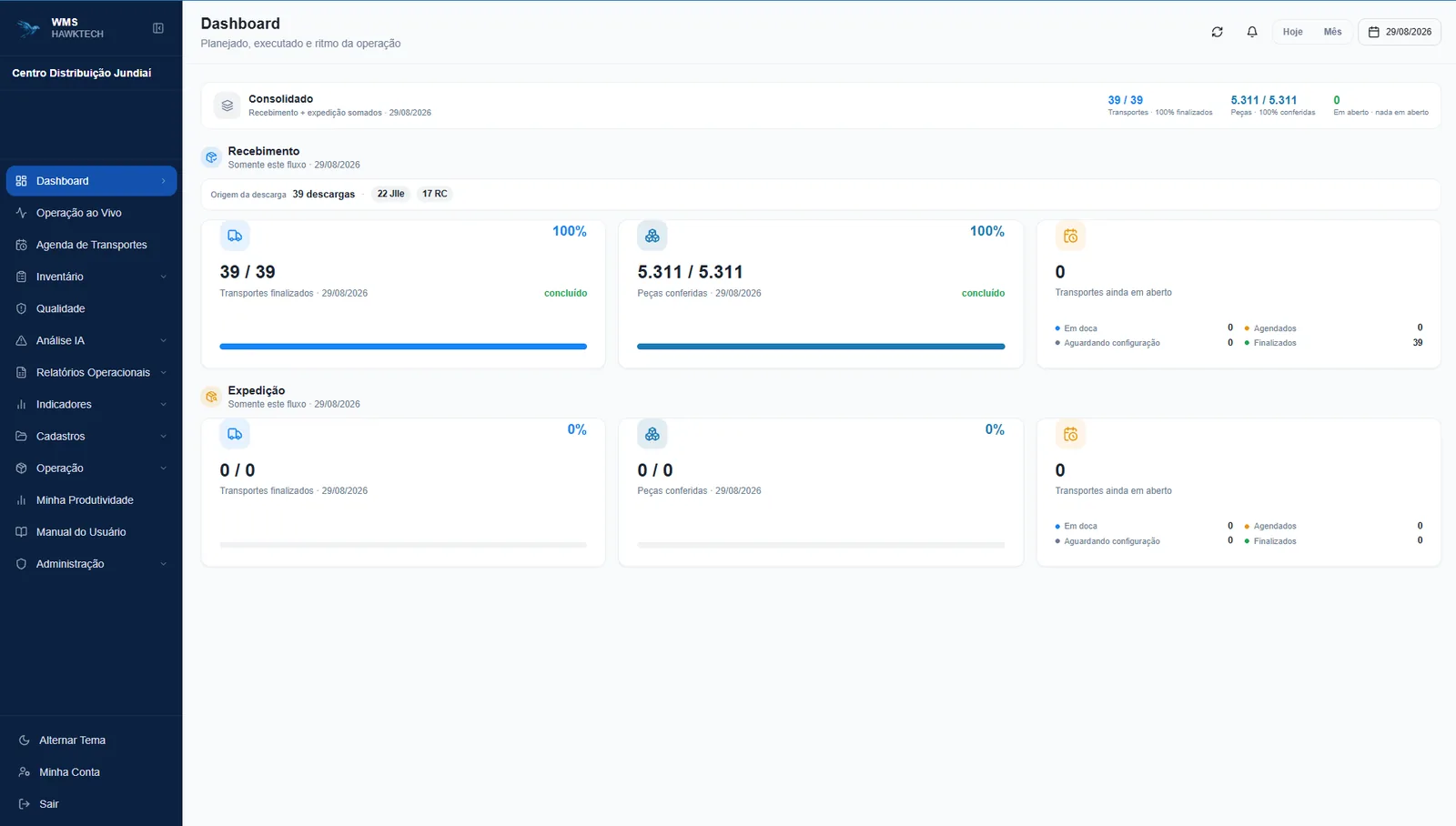1456x826 pixels.
Task: Click the Recebimento section box icon
Action: pos(211,157)
